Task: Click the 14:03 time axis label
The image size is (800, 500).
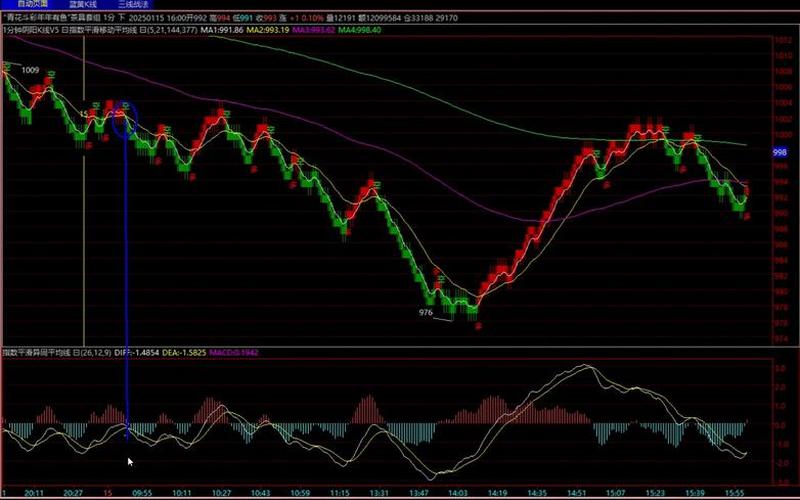Action: (456, 492)
